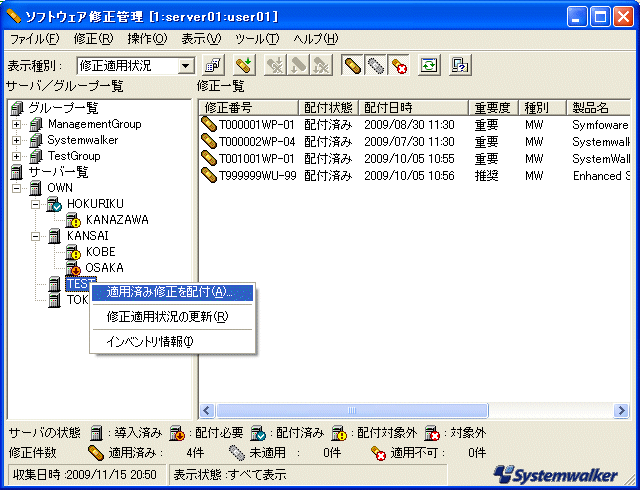
Task: Click the 2009/10/05 10:56 date cell
Action: click(x=409, y=176)
